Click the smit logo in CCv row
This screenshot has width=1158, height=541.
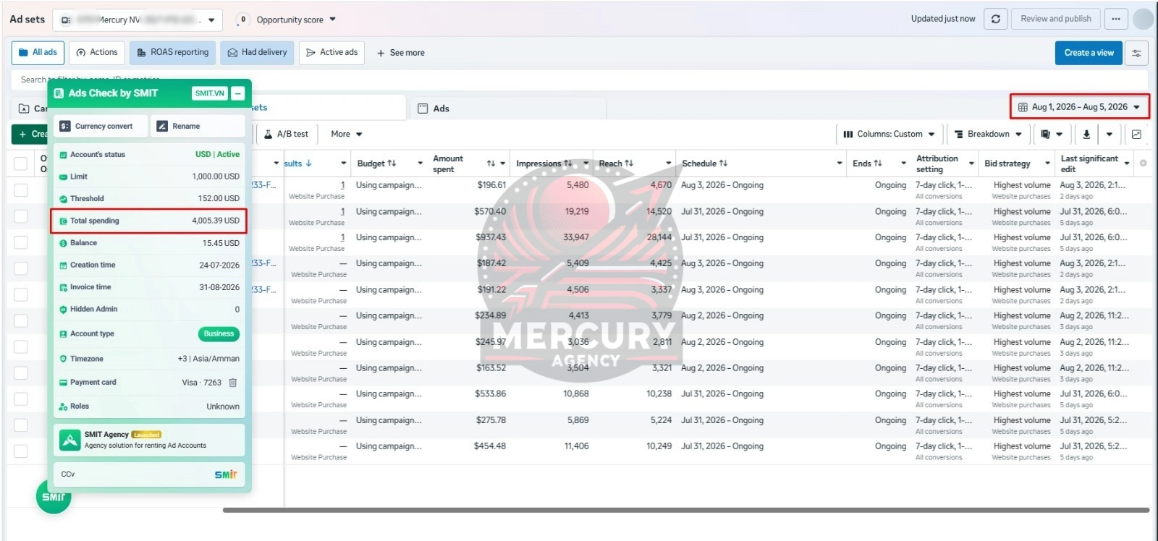(226, 474)
